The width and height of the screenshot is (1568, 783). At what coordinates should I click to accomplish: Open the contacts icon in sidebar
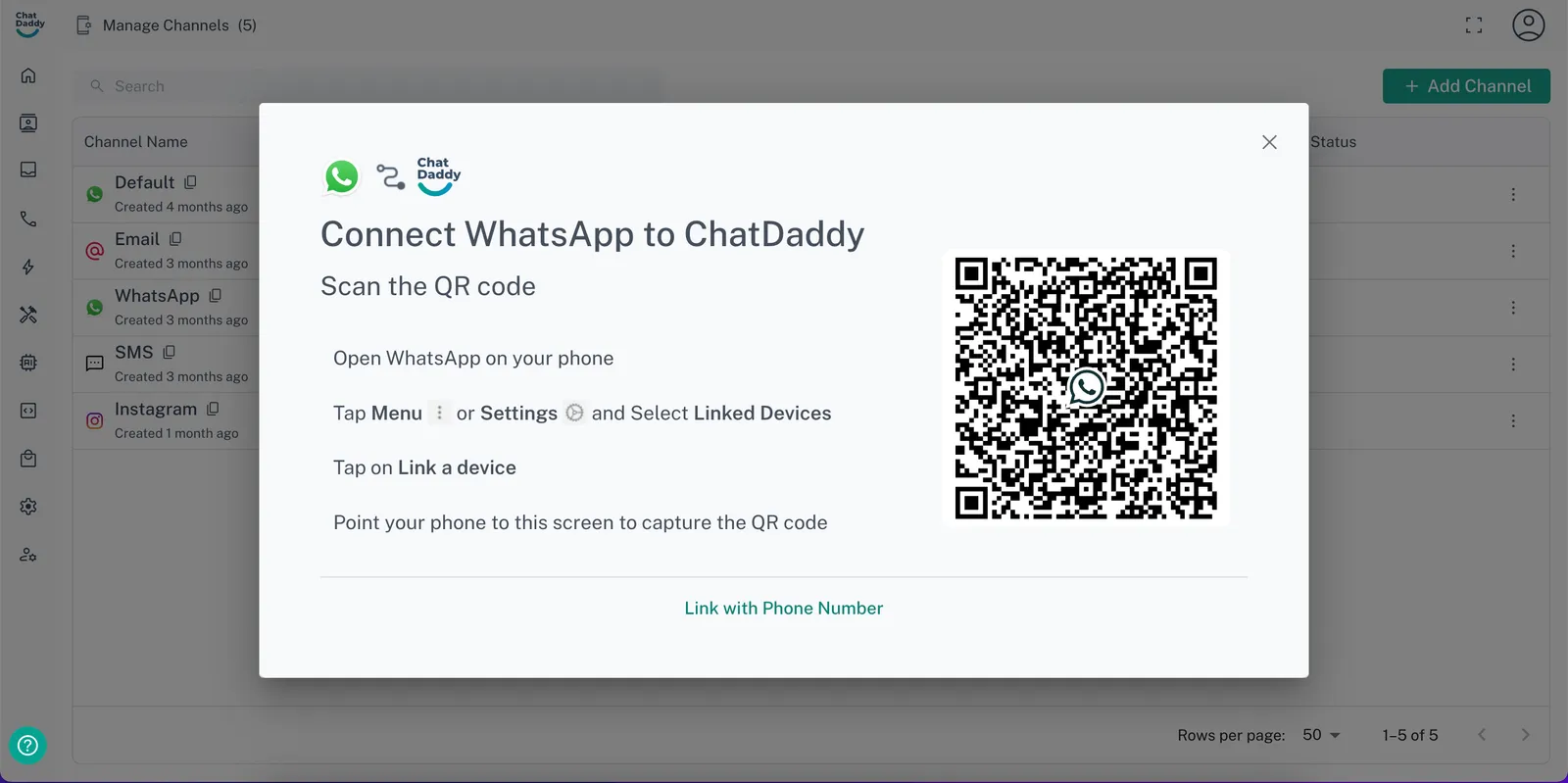[28, 123]
